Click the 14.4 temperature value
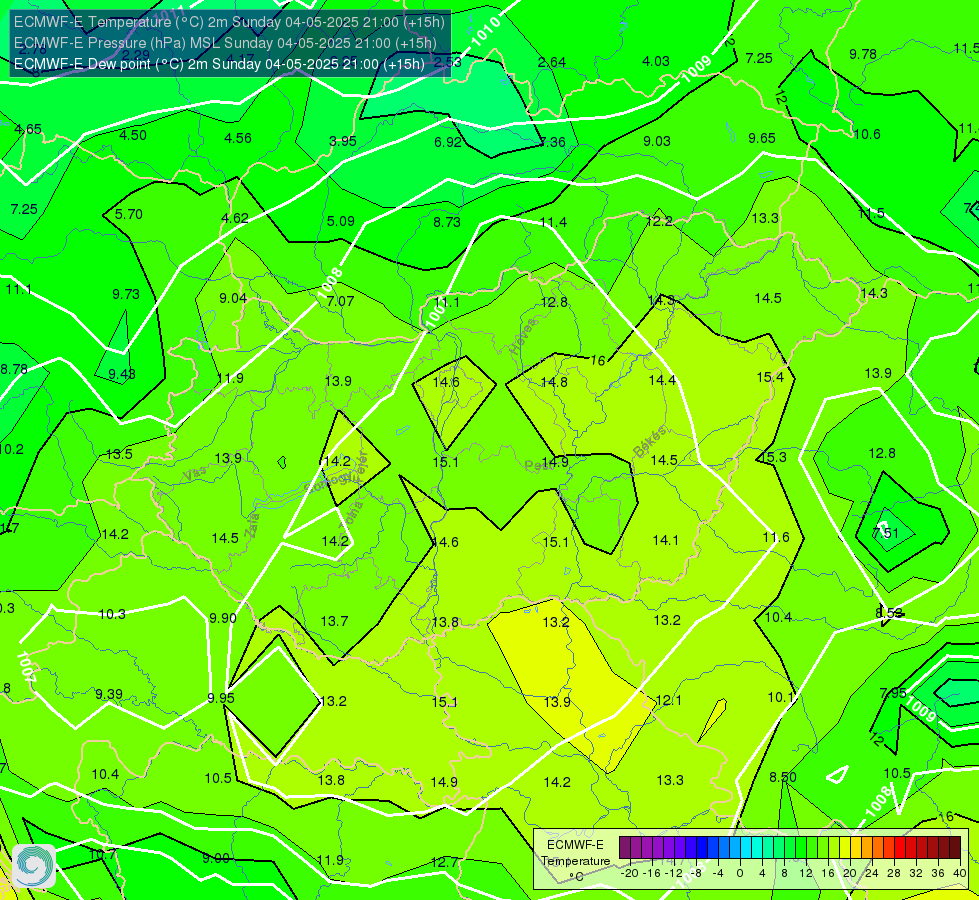Screen dimensions: 979x900 [x=662, y=380]
